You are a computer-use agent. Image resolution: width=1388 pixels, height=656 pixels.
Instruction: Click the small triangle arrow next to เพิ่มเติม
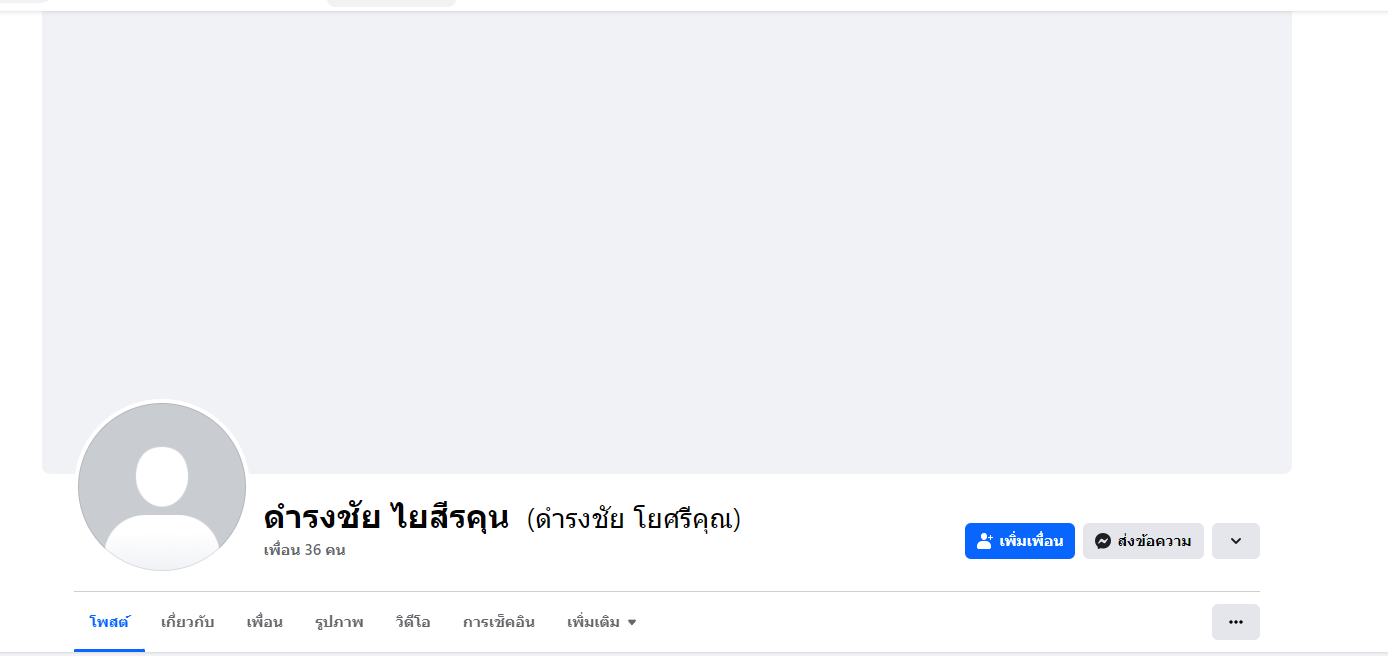[632, 623]
